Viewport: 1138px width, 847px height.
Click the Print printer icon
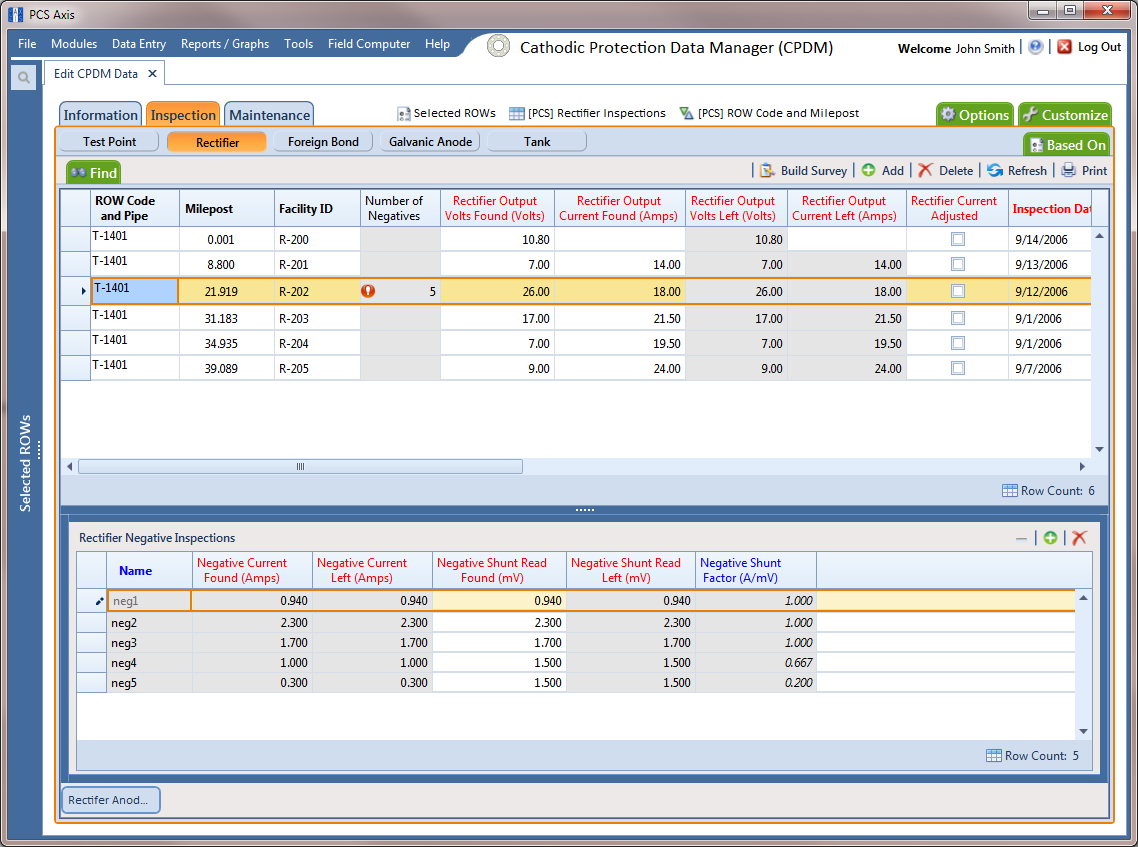(1068, 170)
